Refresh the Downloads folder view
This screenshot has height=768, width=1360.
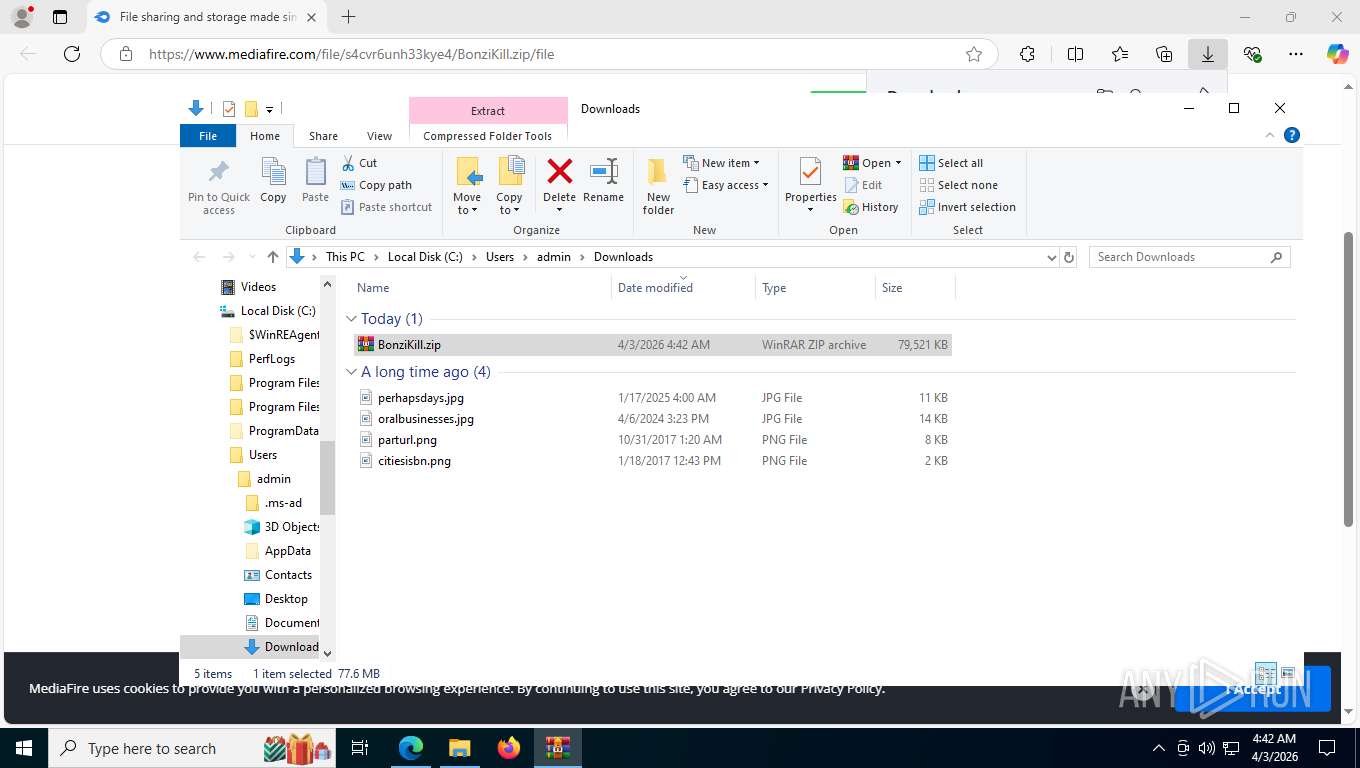pyautogui.click(x=1069, y=257)
